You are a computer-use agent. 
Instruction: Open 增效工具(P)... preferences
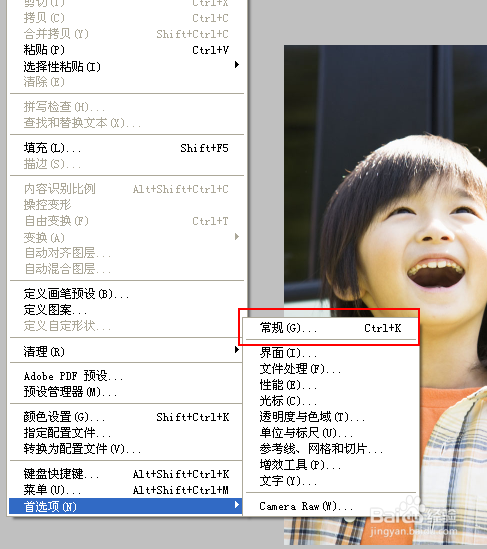pyautogui.click(x=331, y=465)
